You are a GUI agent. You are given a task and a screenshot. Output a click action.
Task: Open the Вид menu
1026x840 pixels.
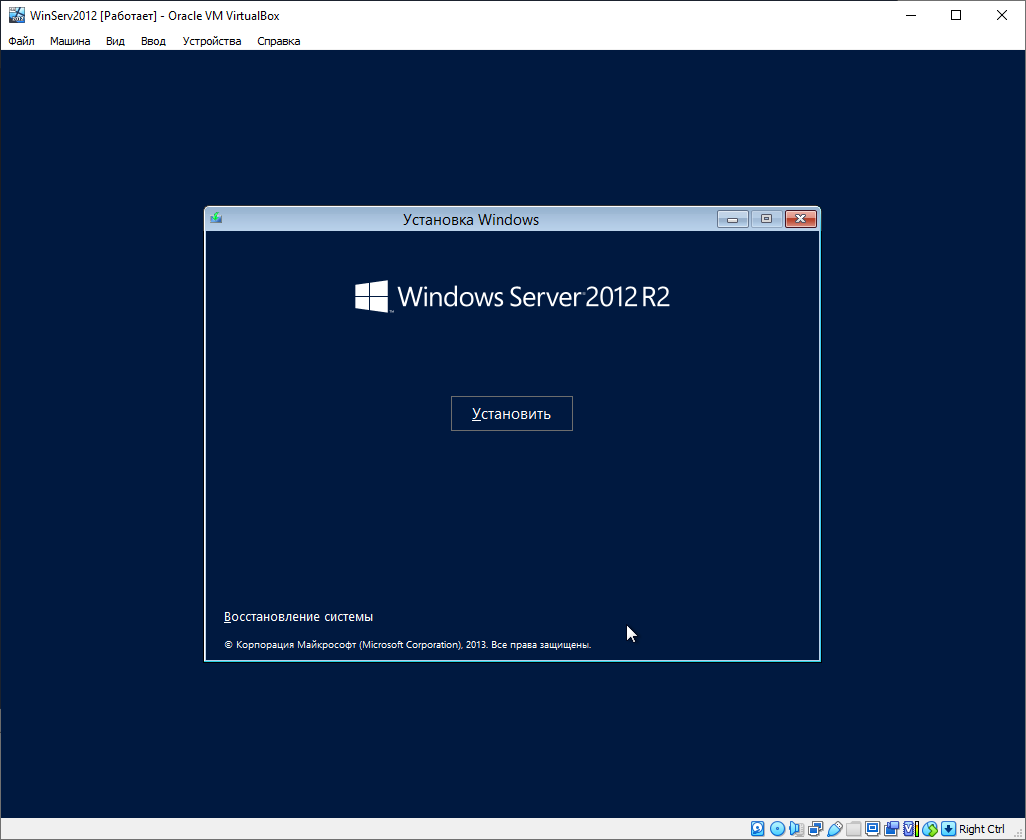[x=115, y=41]
